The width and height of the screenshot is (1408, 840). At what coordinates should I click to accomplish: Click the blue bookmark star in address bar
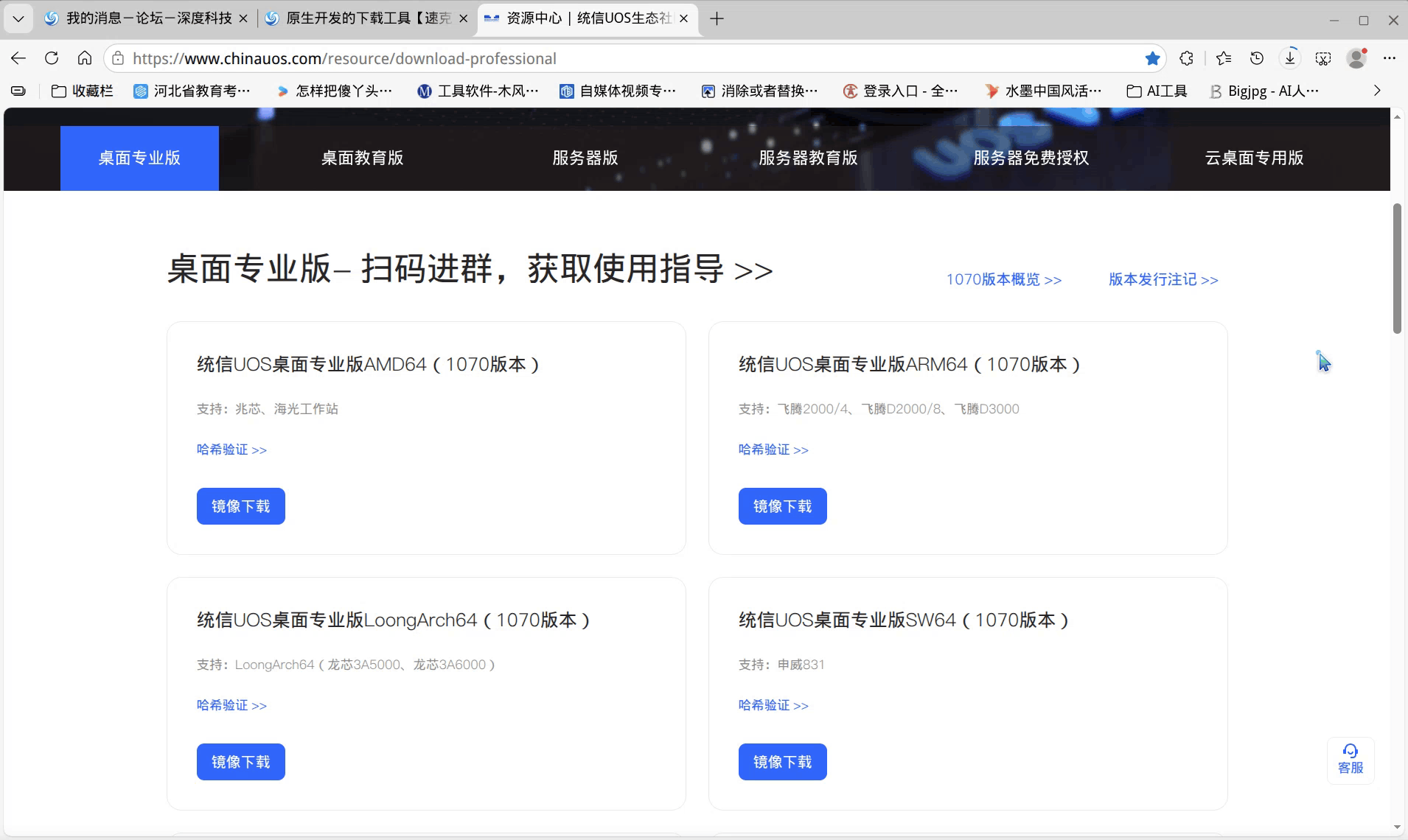click(1151, 58)
